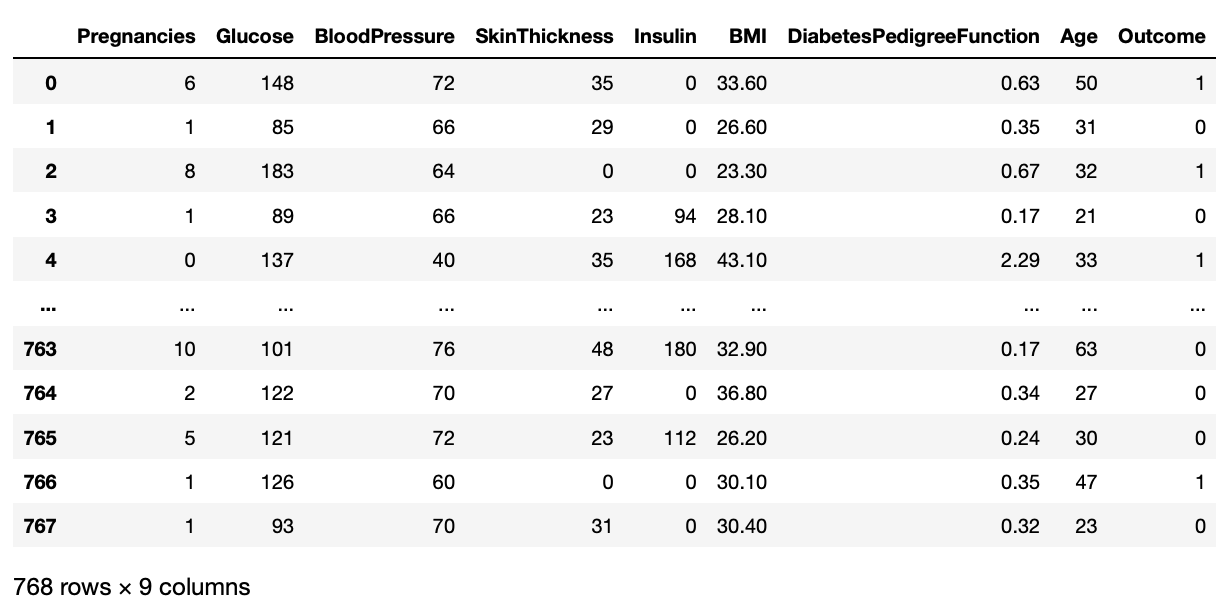
Task: Click the DiabetesPedigreeFunction column header
Action: point(913,37)
